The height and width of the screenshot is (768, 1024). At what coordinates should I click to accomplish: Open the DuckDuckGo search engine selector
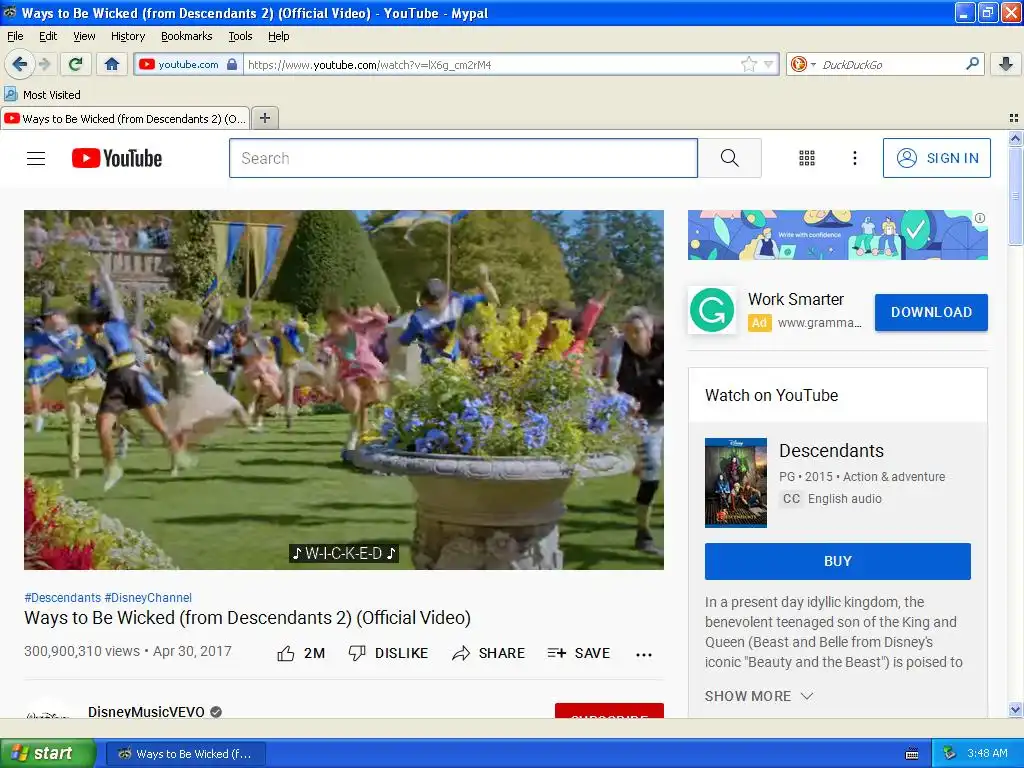pos(803,64)
